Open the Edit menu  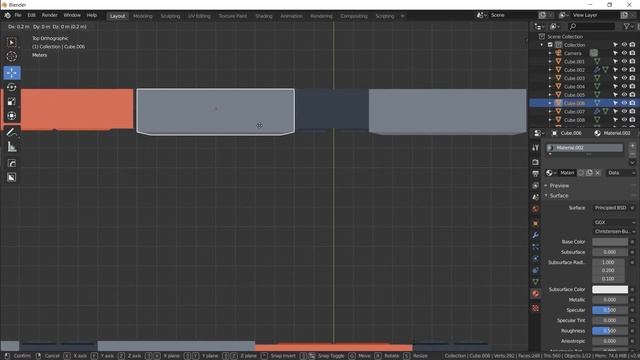click(31, 16)
